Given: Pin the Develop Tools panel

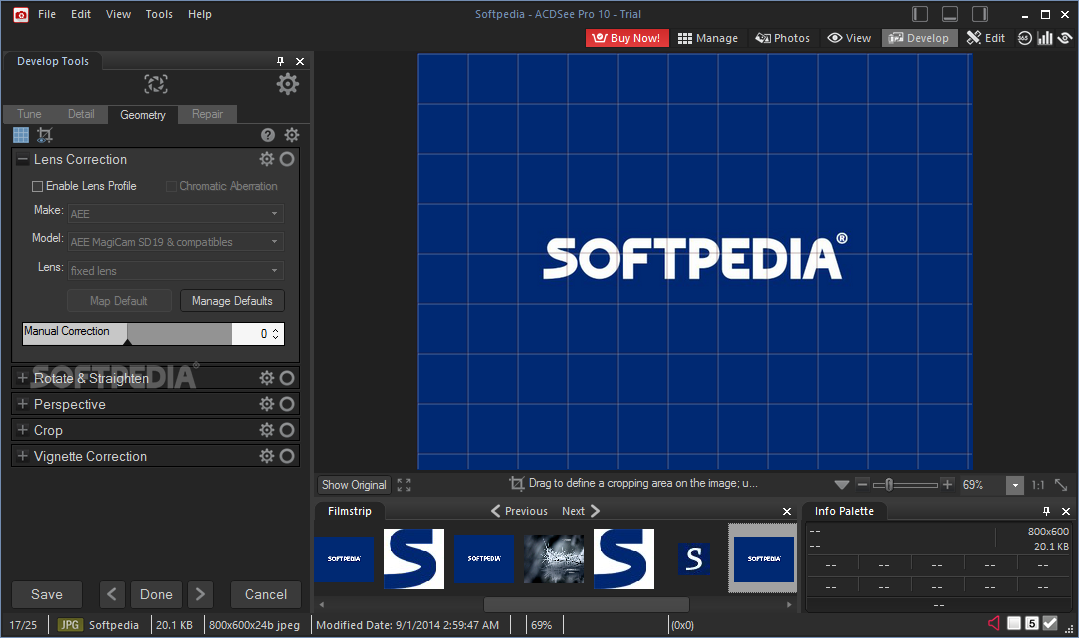Looking at the screenshot, I should [280, 61].
